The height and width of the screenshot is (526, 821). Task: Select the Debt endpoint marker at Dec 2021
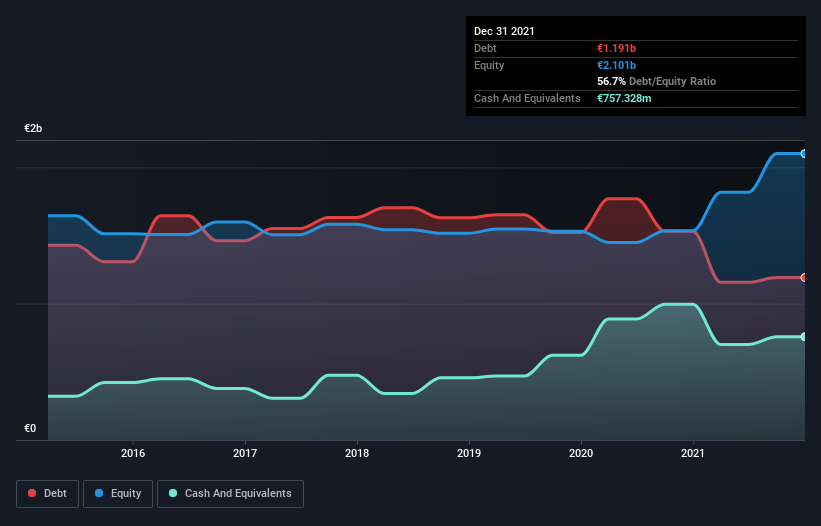(x=804, y=277)
